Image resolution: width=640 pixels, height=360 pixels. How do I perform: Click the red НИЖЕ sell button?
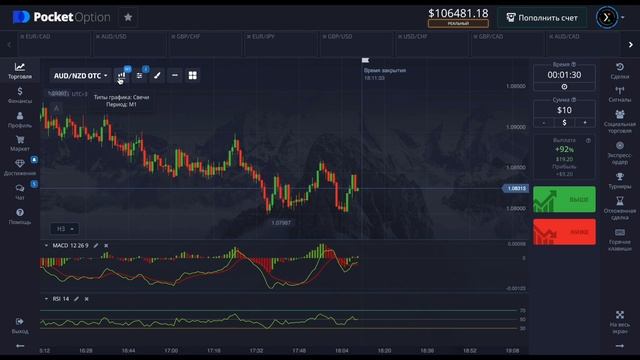tap(564, 232)
